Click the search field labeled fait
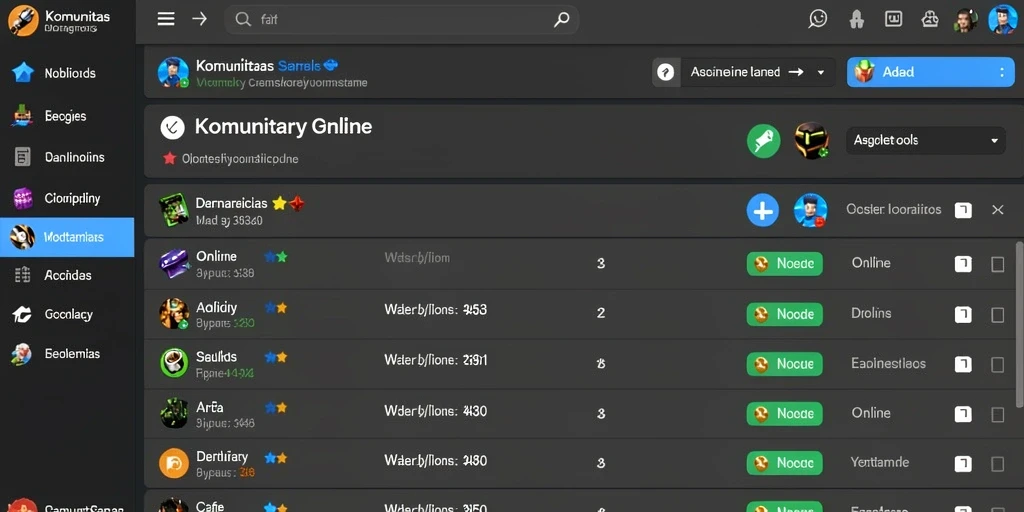 click(401, 20)
